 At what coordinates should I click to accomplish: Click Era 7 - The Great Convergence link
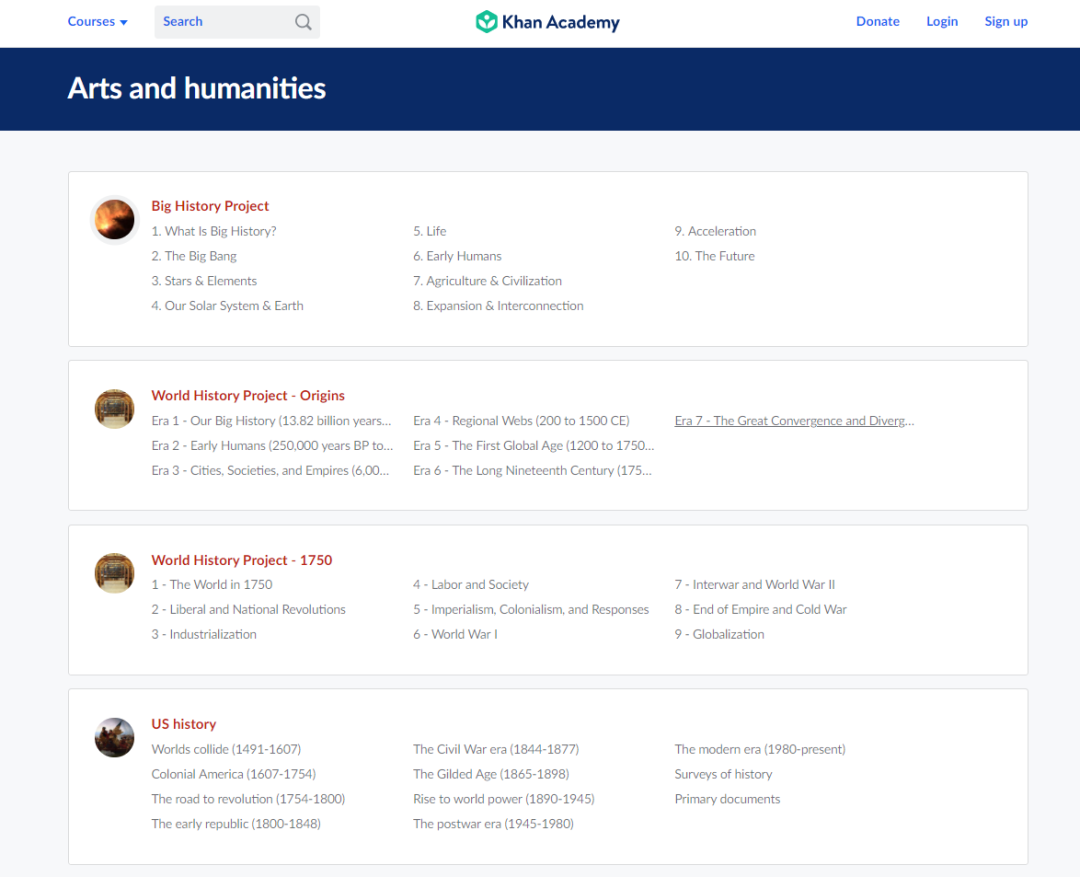coord(794,421)
